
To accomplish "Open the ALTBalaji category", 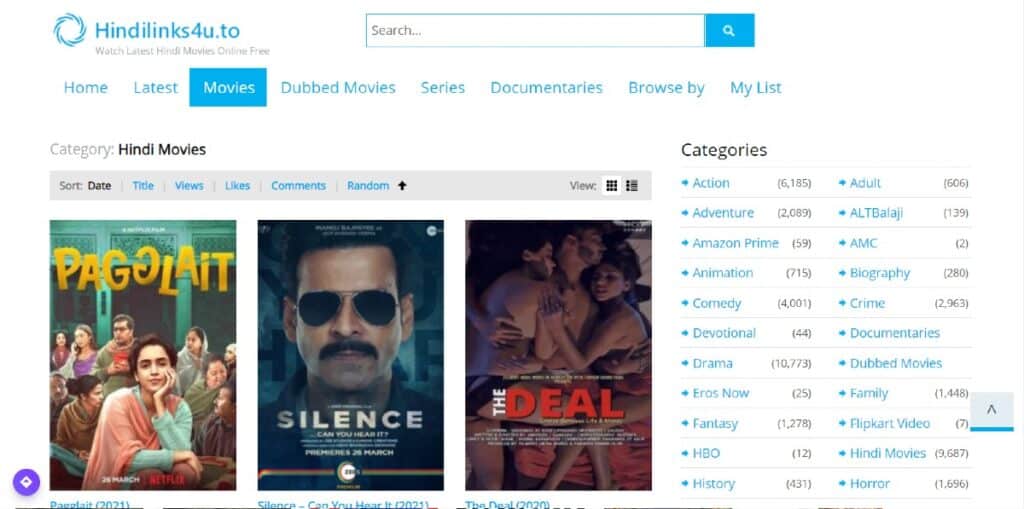I will (876, 213).
